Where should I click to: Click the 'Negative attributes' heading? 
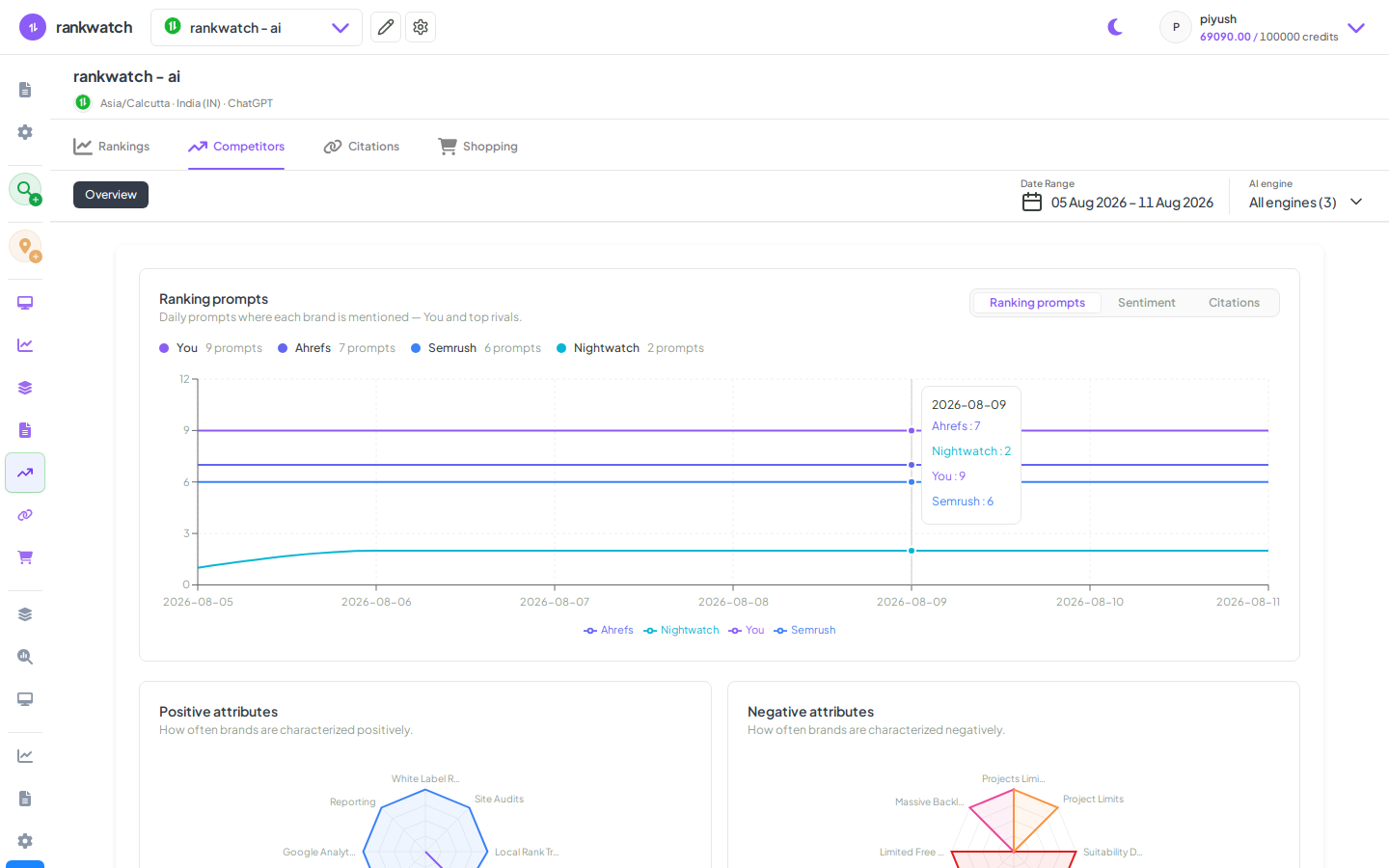pyautogui.click(x=810, y=712)
